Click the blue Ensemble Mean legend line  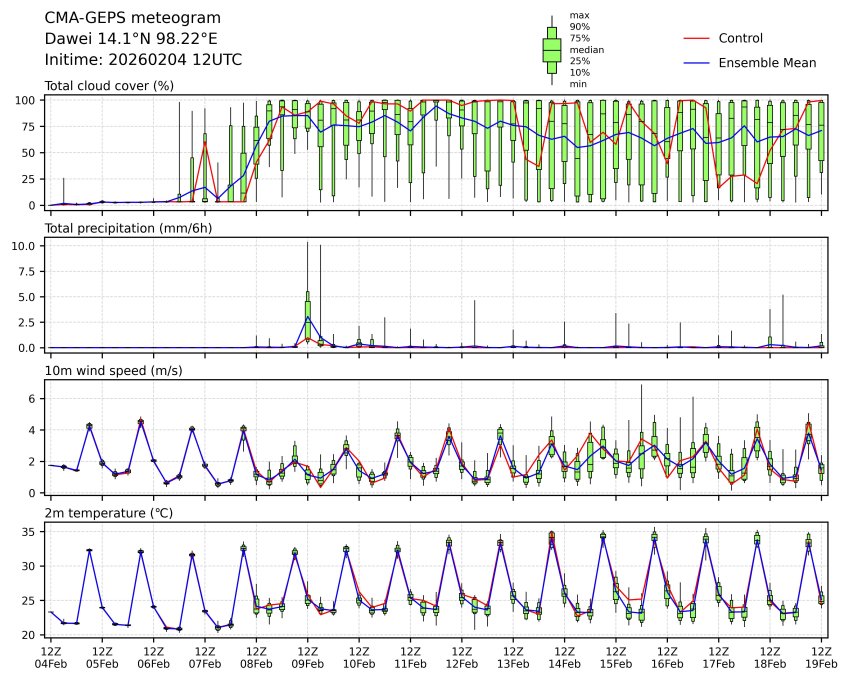(696, 63)
